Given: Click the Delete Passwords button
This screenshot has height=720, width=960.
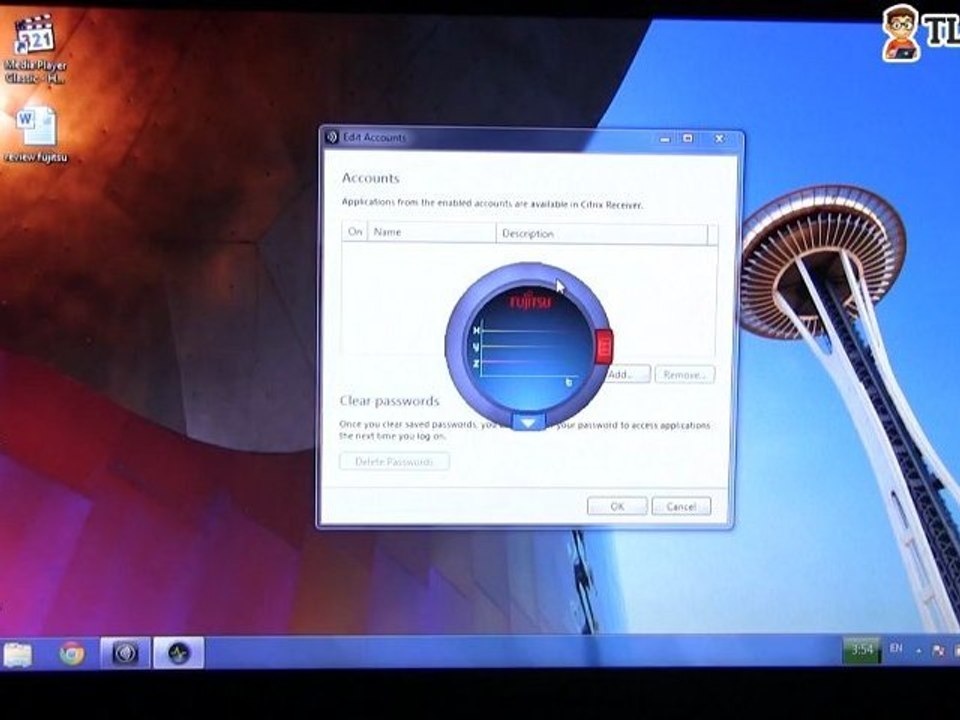Looking at the screenshot, I should pyautogui.click(x=394, y=462).
